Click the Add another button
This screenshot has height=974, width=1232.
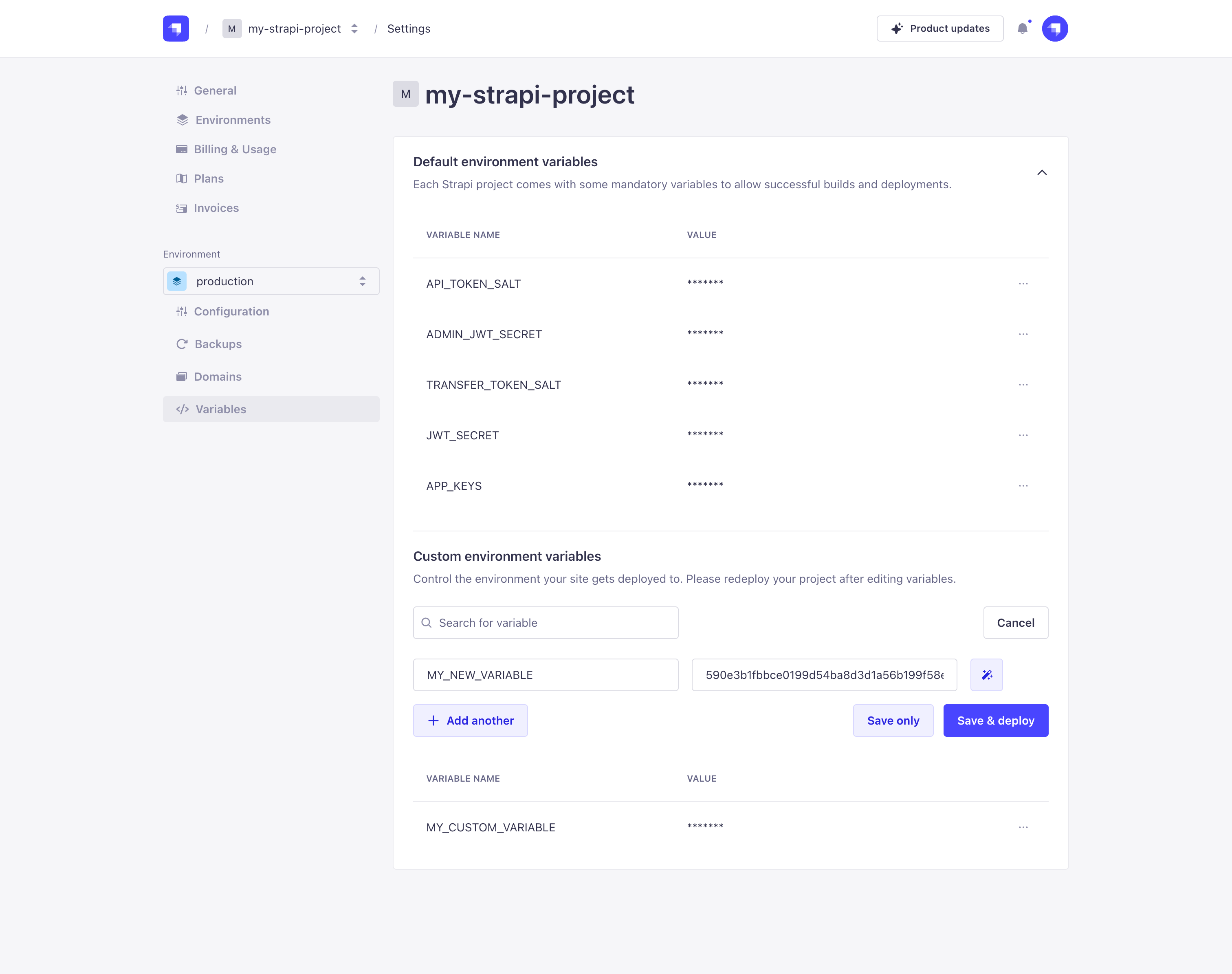click(470, 720)
